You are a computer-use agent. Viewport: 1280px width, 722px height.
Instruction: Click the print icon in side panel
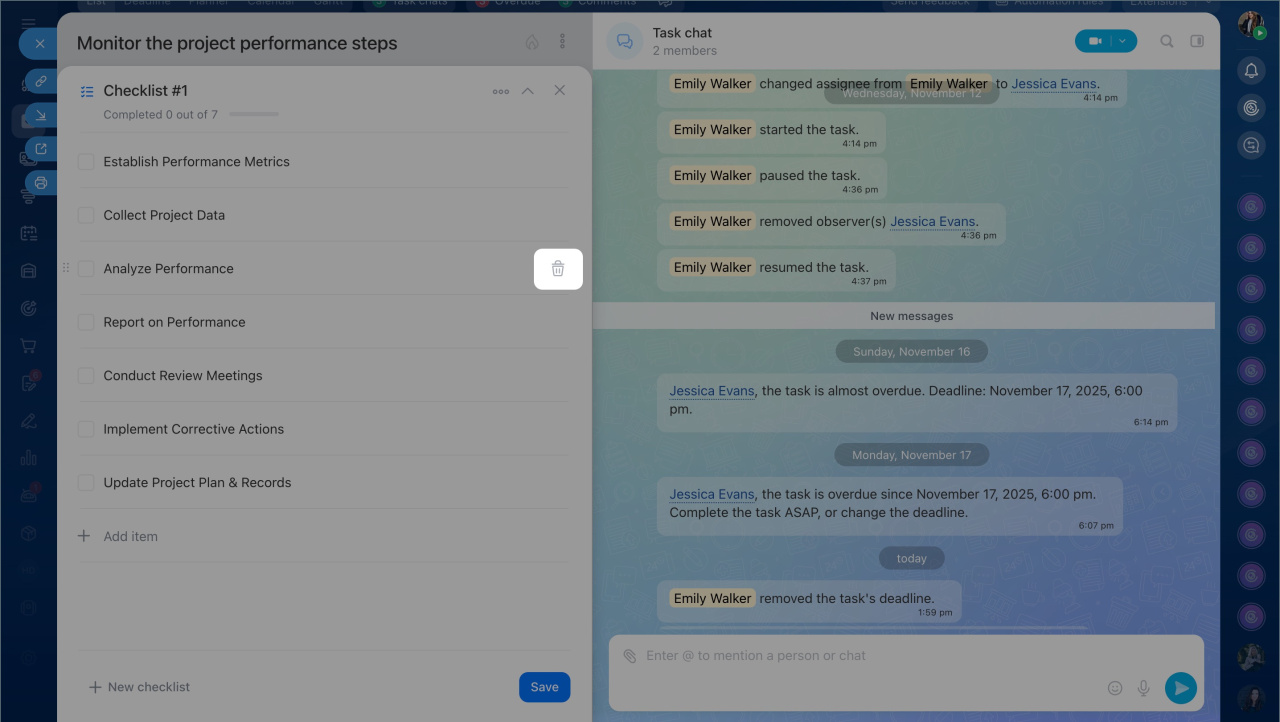click(41, 182)
